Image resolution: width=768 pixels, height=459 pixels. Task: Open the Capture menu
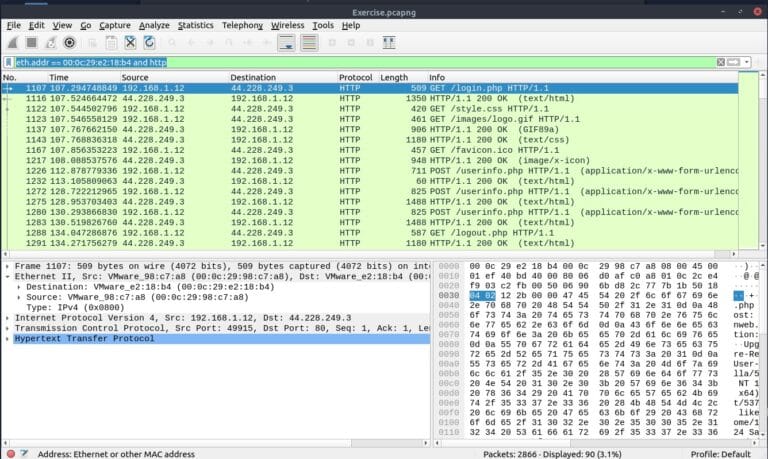(115, 25)
